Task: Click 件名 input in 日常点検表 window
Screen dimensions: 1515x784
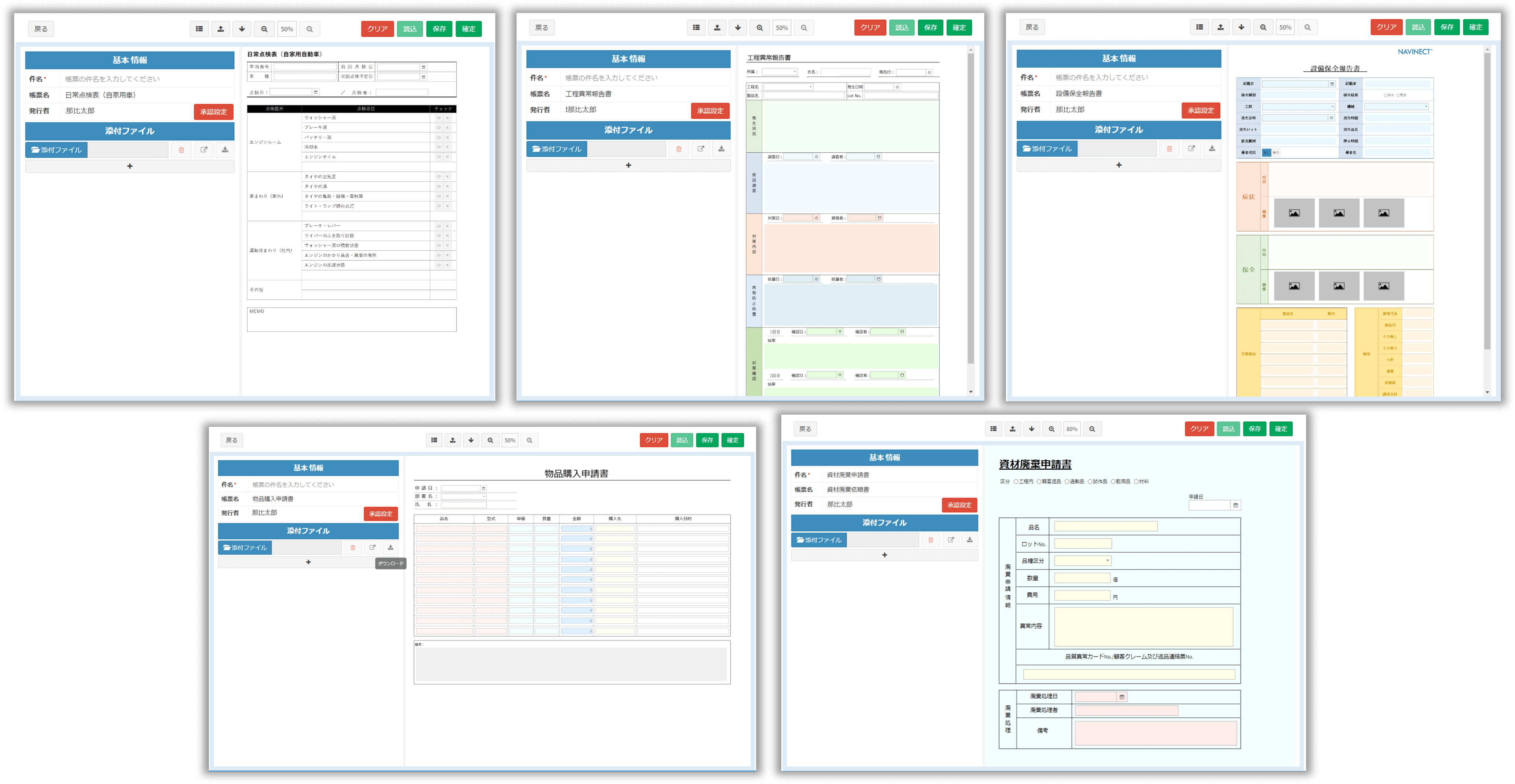Action: tap(148, 79)
